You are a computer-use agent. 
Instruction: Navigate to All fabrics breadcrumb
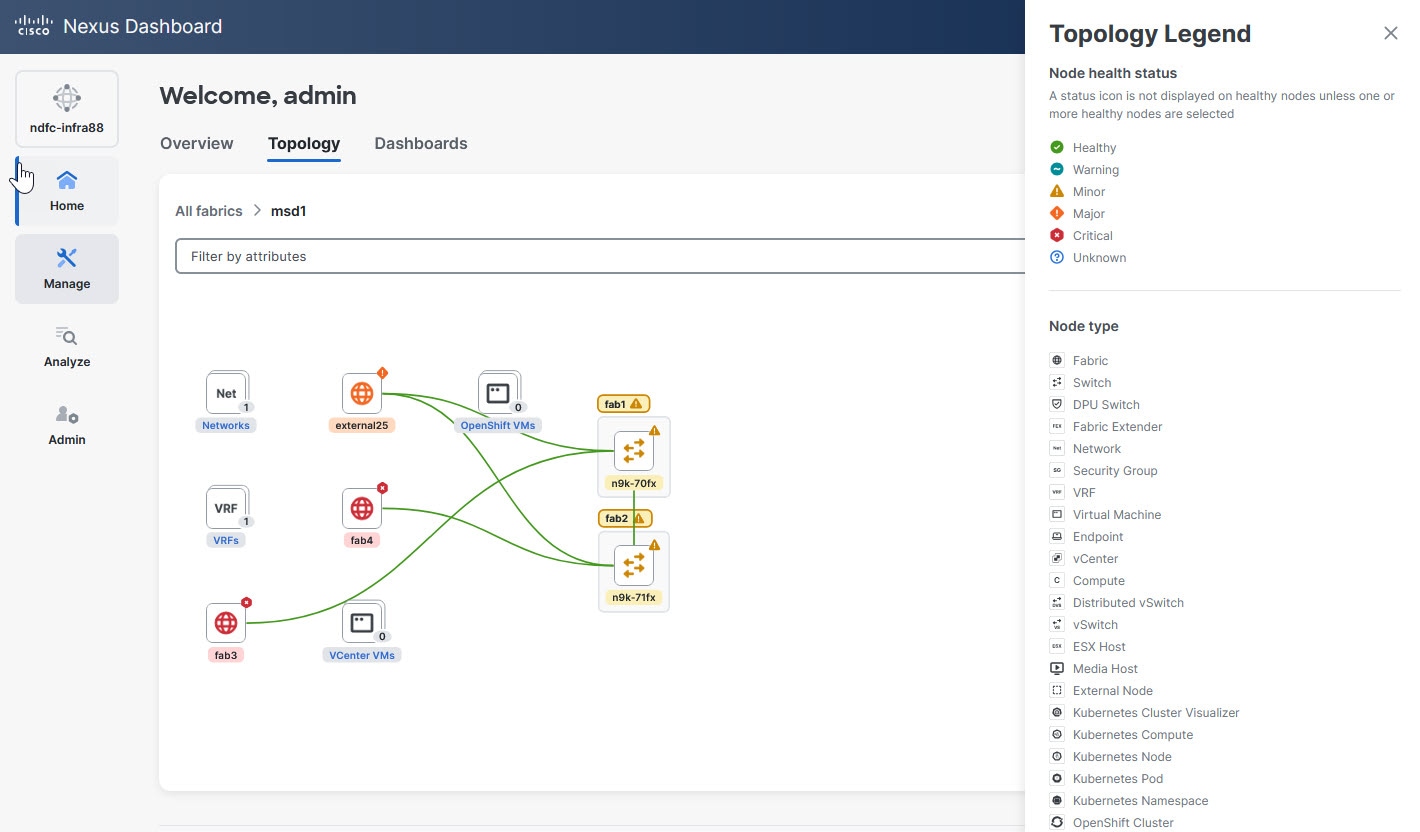(x=209, y=211)
